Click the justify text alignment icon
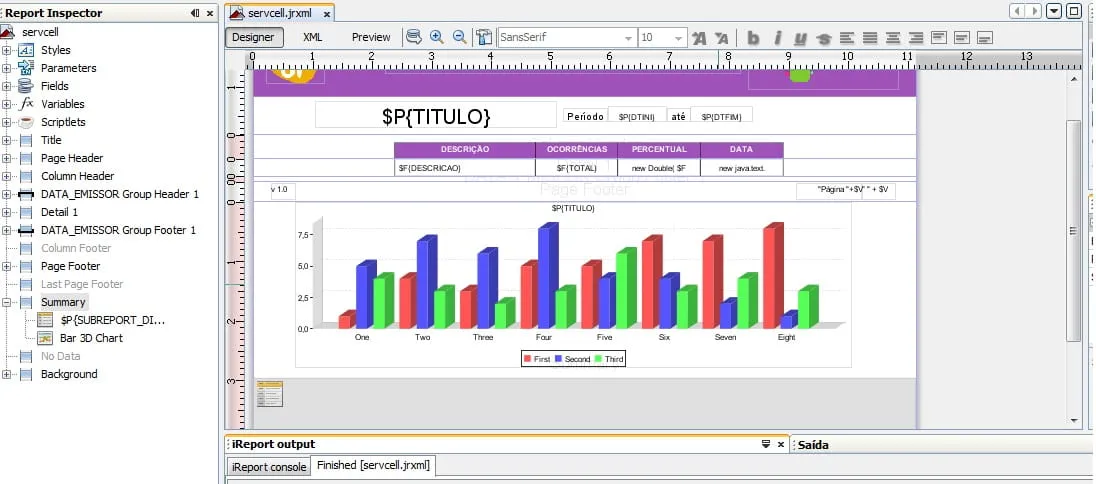The image size is (1096, 484). pos(870,38)
